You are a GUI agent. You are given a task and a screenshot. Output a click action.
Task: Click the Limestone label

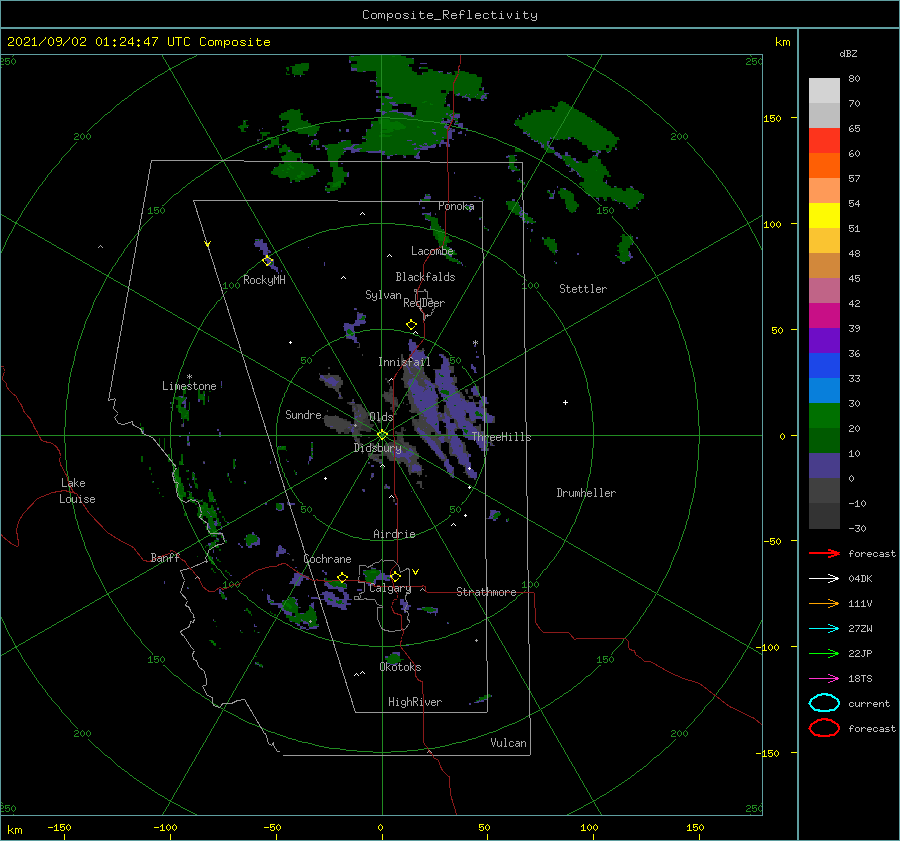[189, 386]
